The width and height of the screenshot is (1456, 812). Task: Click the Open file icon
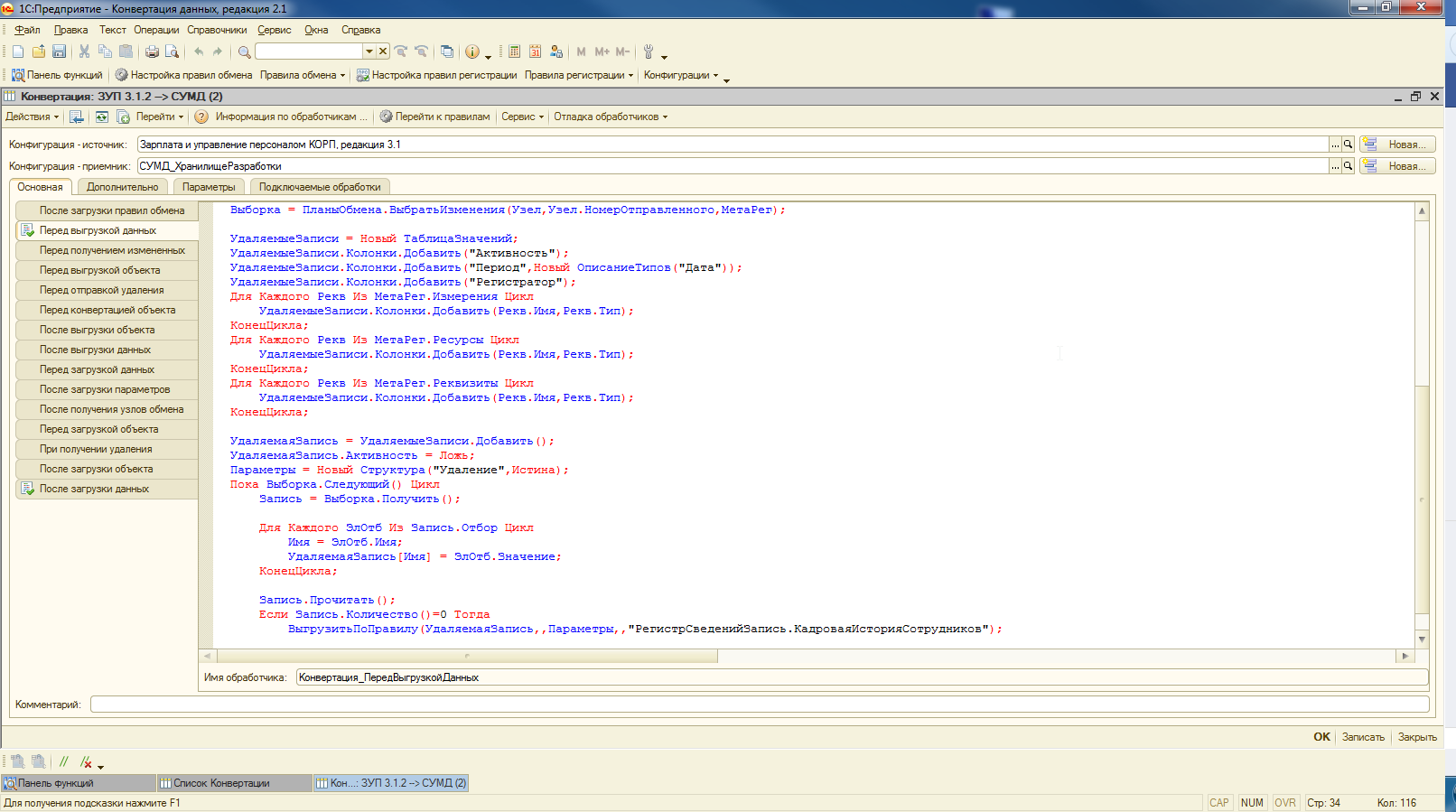[39, 51]
